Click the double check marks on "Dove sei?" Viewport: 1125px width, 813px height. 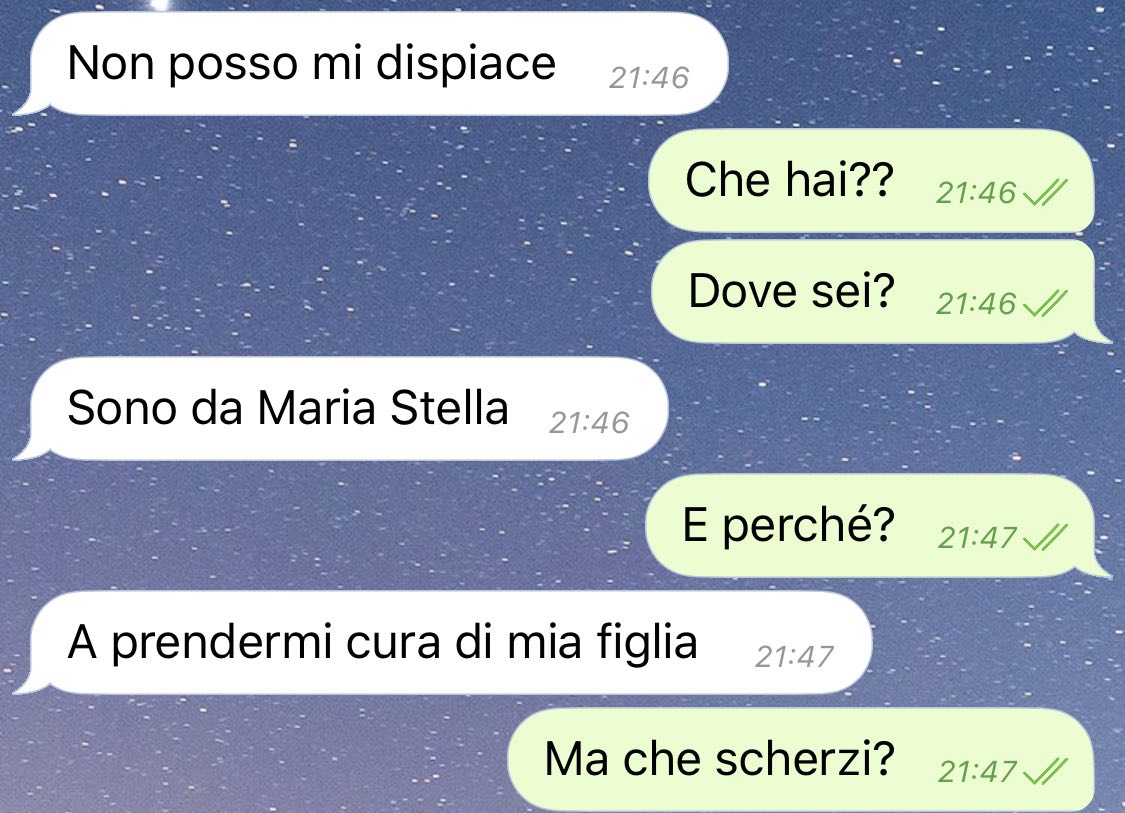coord(1045,304)
